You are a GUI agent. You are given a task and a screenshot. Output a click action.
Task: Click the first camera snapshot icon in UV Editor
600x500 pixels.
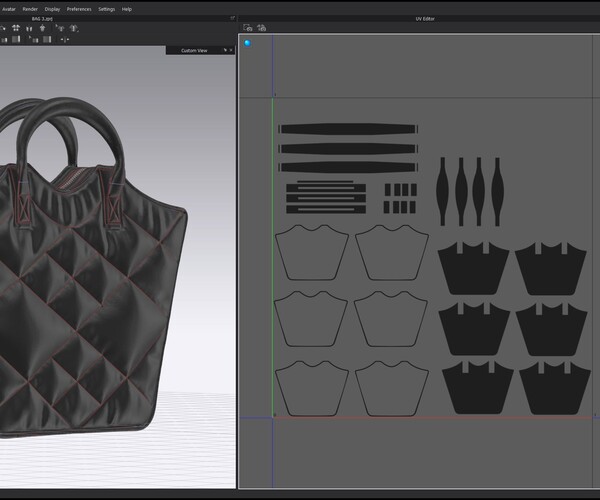click(x=248, y=28)
